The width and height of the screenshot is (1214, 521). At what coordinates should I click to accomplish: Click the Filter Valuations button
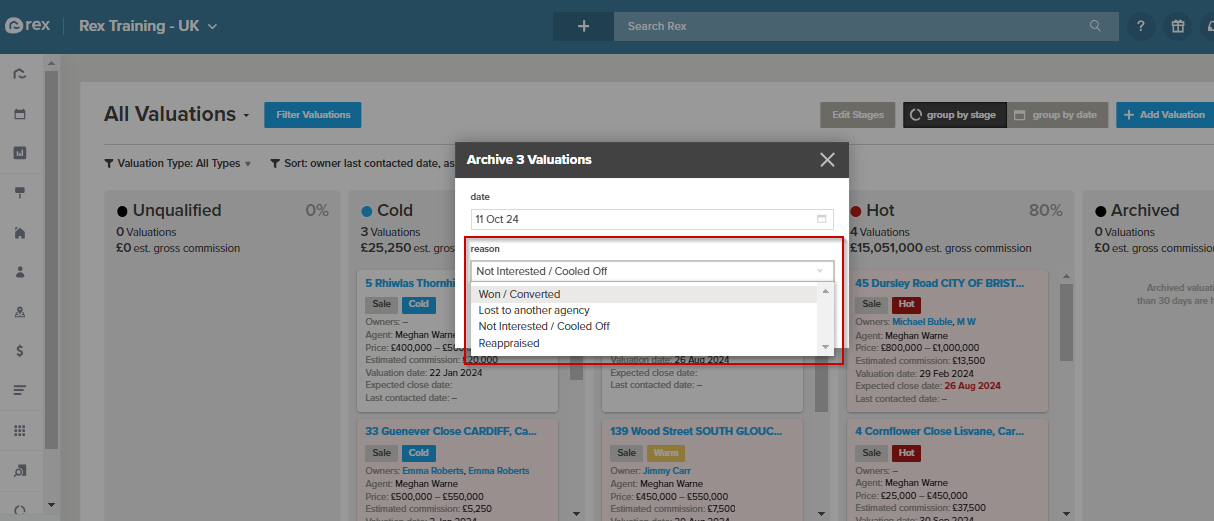(313, 115)
